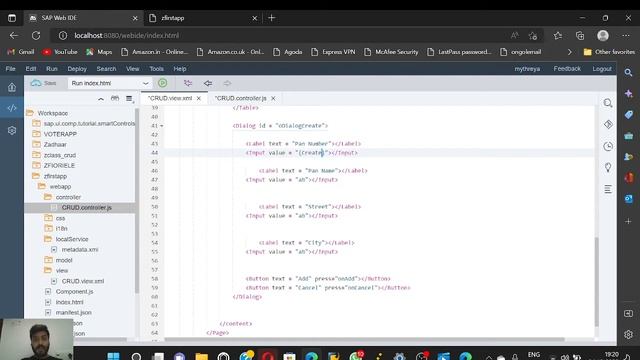Click the debug settings toolbar icon
The height and width of the screenshot is (360, 640).
pyautogui.click(x=188, y=83)
